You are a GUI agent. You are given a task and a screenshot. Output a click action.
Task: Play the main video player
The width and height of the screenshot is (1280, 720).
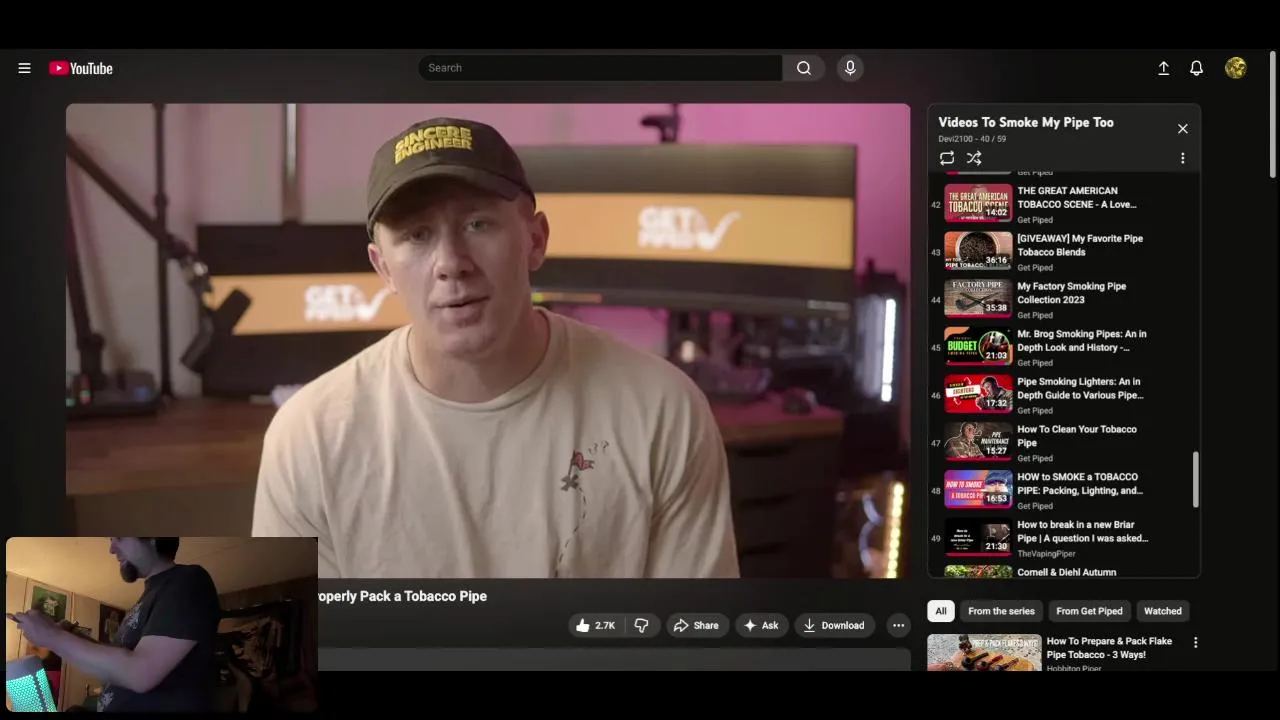coord(488,340)
